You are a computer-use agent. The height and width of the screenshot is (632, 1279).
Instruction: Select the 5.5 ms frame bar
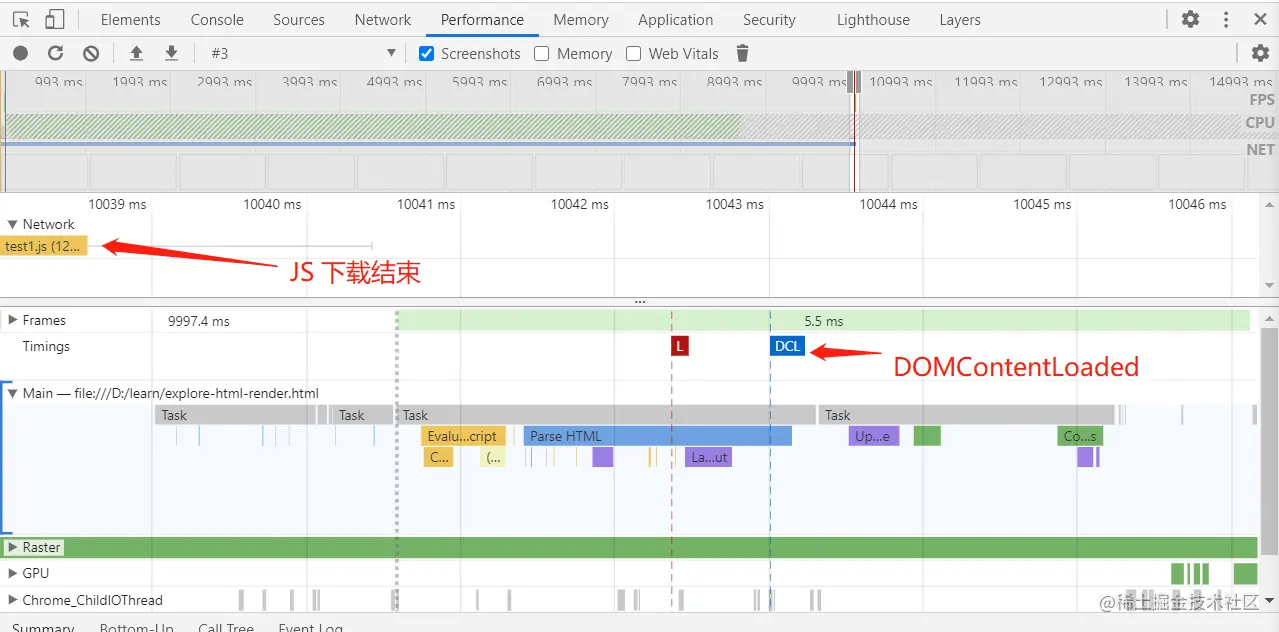pos(824,321)
